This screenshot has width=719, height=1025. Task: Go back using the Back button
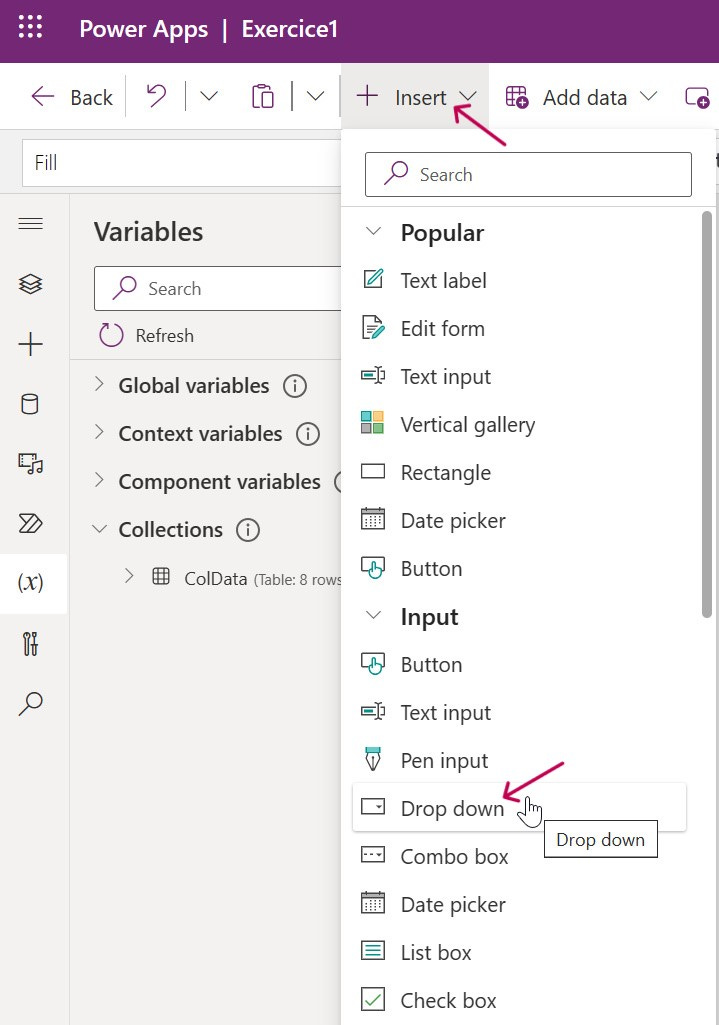[x=72, y=97]
